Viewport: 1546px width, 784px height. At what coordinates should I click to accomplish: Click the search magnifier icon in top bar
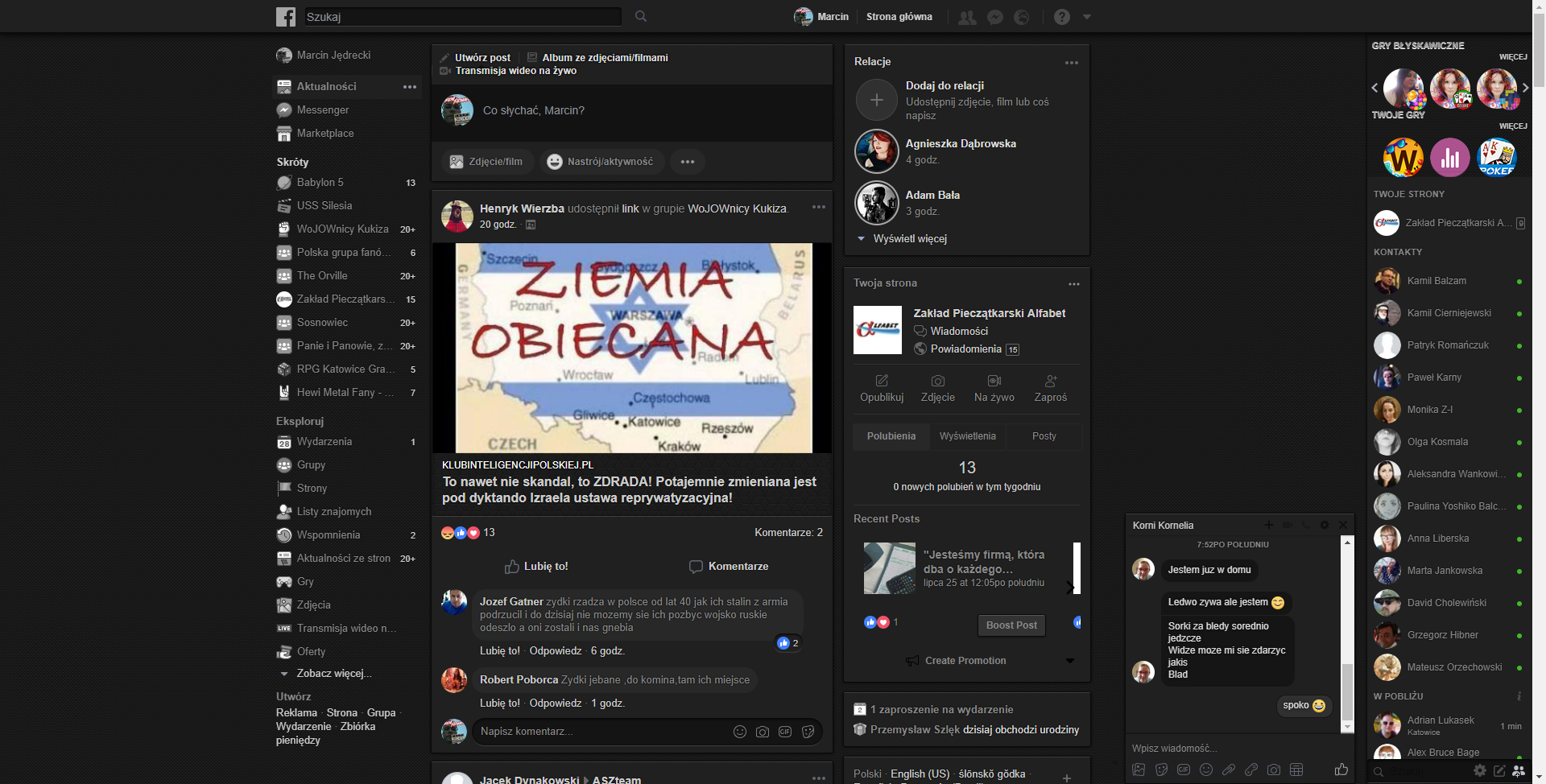tap(641, 16)
